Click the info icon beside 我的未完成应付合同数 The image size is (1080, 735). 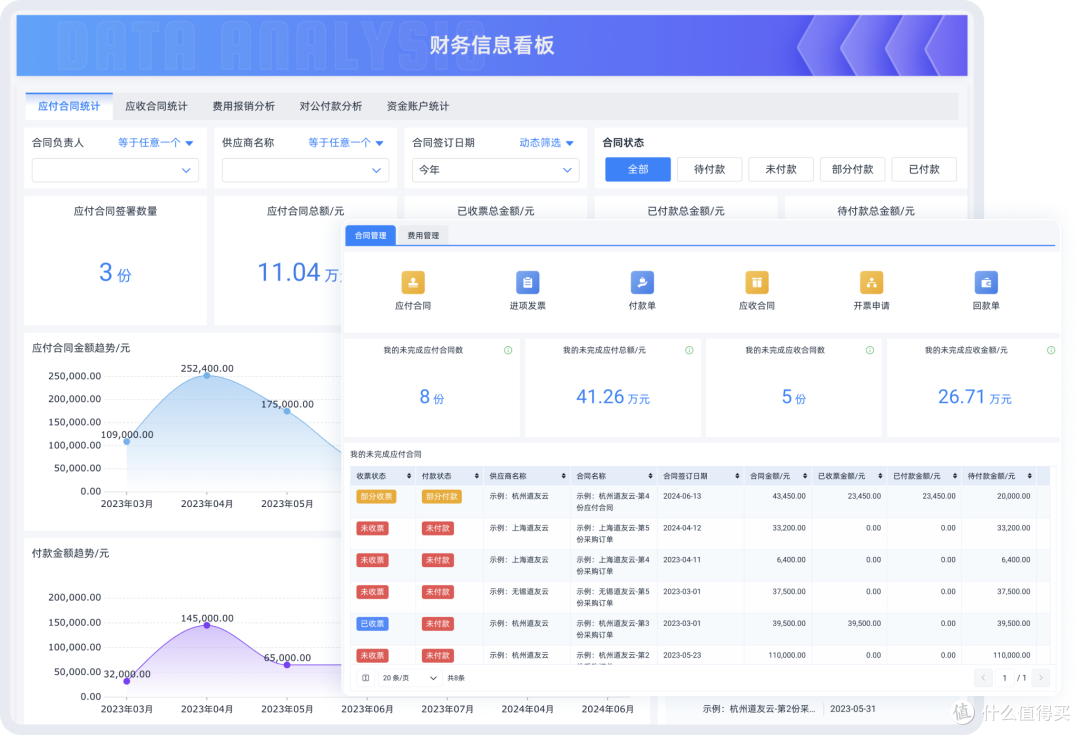tap(508, 351)
